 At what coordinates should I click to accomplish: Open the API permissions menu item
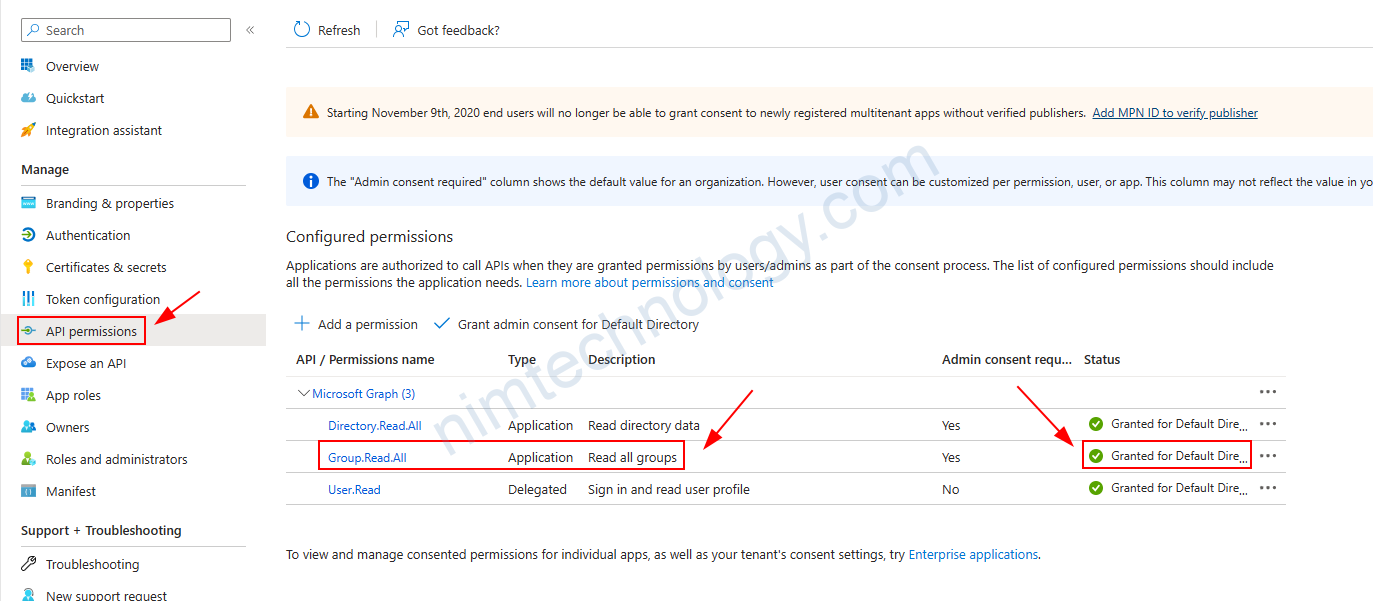[90, 331]
